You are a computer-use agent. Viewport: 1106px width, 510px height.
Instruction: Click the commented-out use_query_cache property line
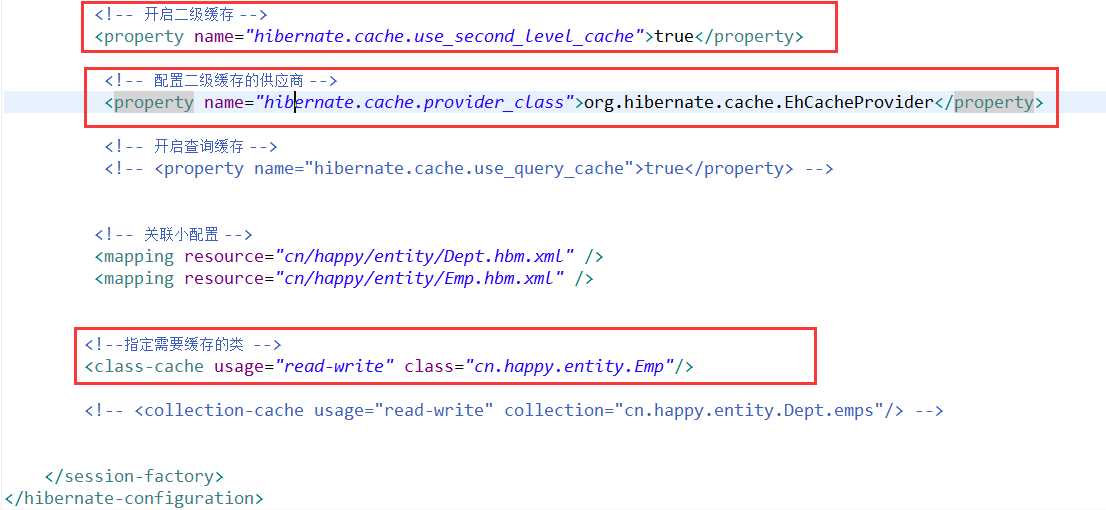click(468, 169)
